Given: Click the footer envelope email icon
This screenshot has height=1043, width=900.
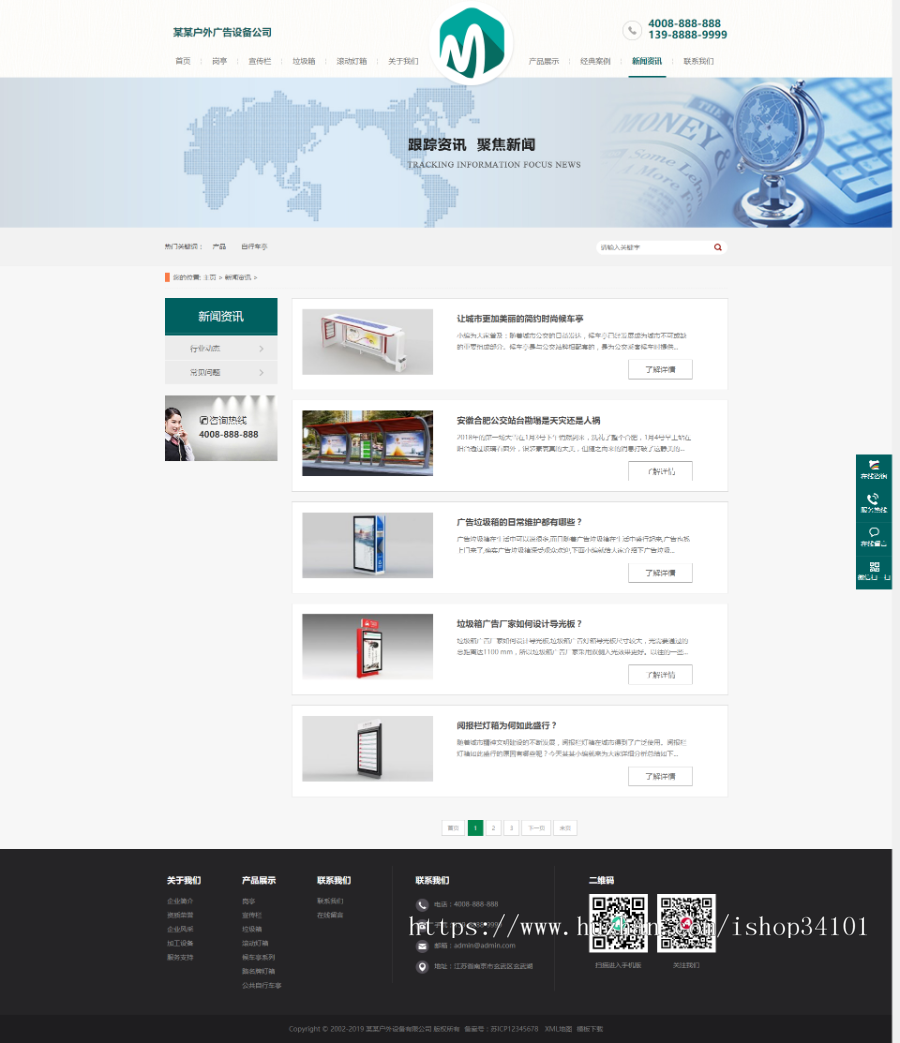Looking at the screenshot, I should pos(422,946).
